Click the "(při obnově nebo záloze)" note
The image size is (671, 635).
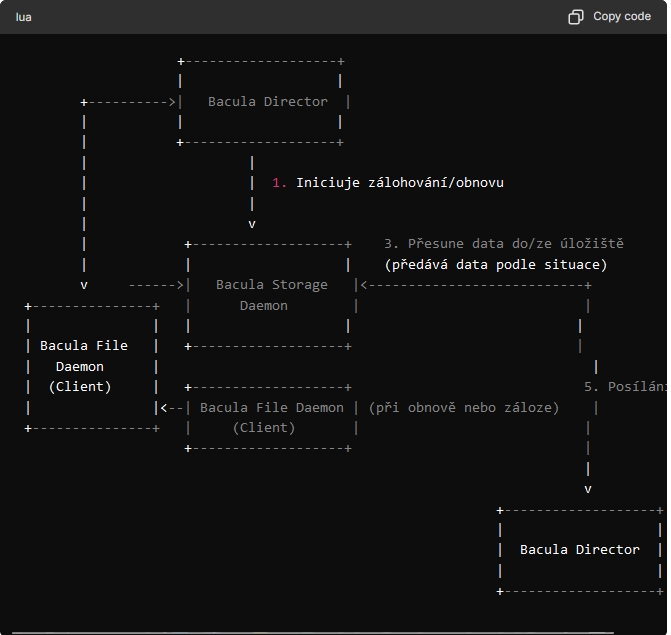click(463, 408)
